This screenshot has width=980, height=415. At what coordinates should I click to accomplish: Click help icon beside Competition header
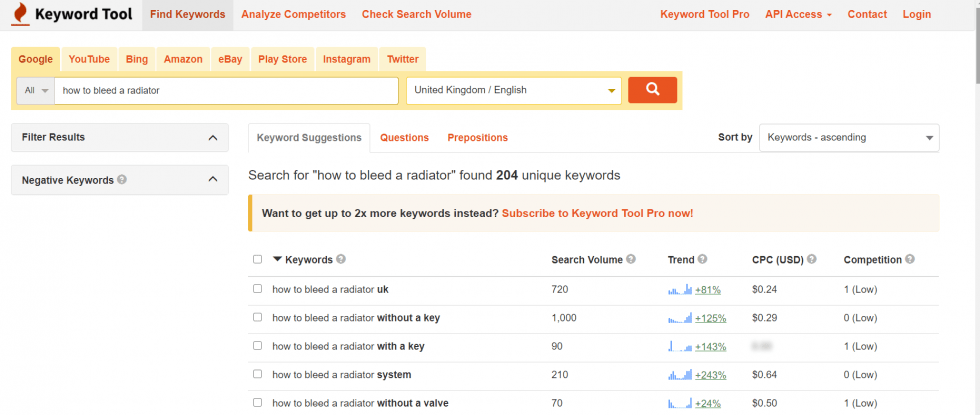coord(909,260)
